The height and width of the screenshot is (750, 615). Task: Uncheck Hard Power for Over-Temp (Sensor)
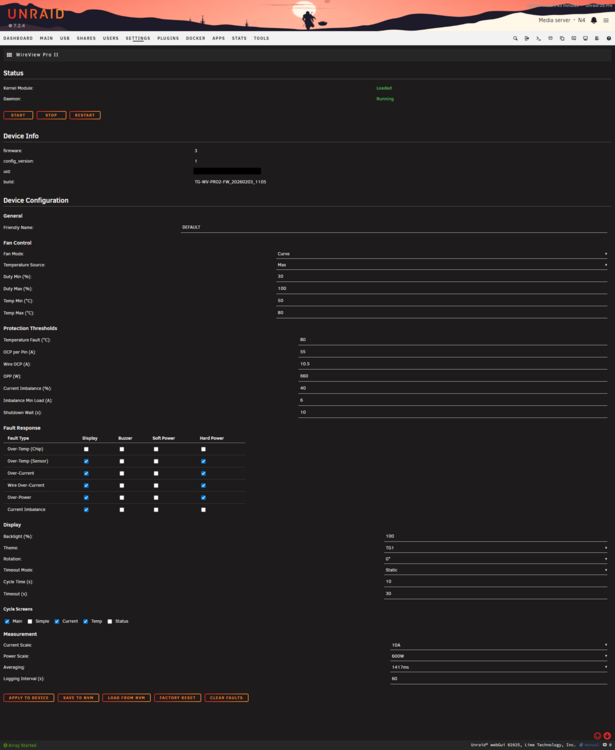(x=203, y=461)
